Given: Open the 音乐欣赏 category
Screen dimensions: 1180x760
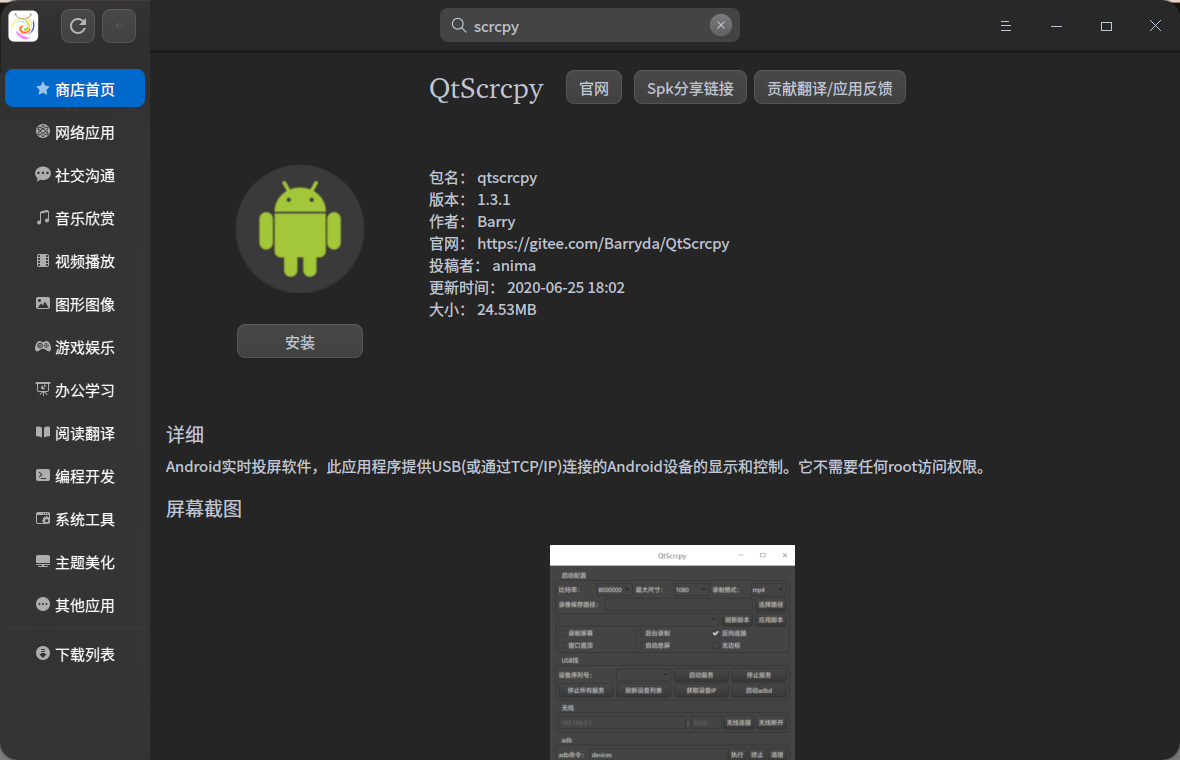Looking at the screenshot, I should tap(75, 218).
